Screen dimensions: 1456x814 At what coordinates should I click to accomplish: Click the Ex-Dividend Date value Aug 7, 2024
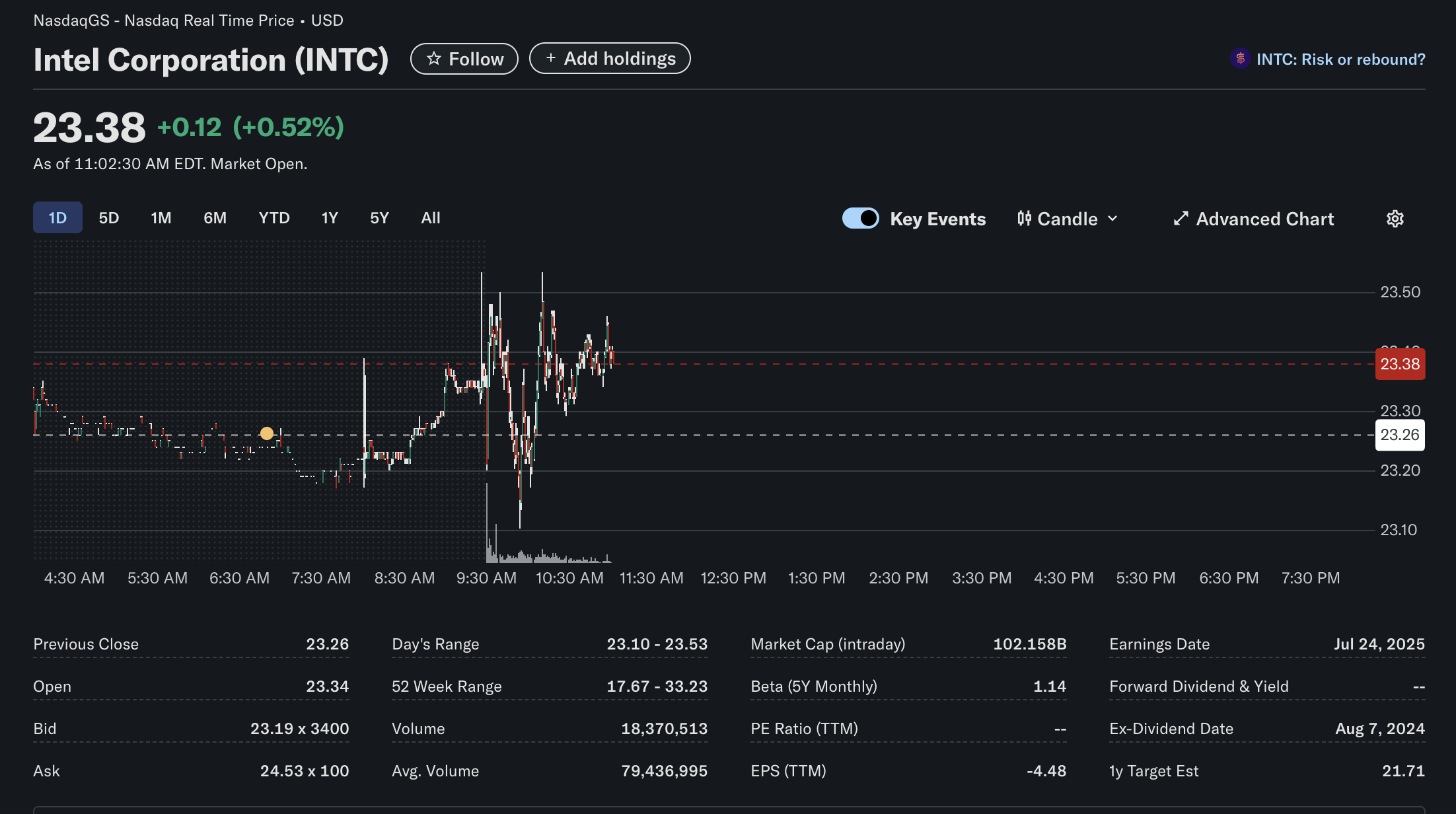(1379, 729)
